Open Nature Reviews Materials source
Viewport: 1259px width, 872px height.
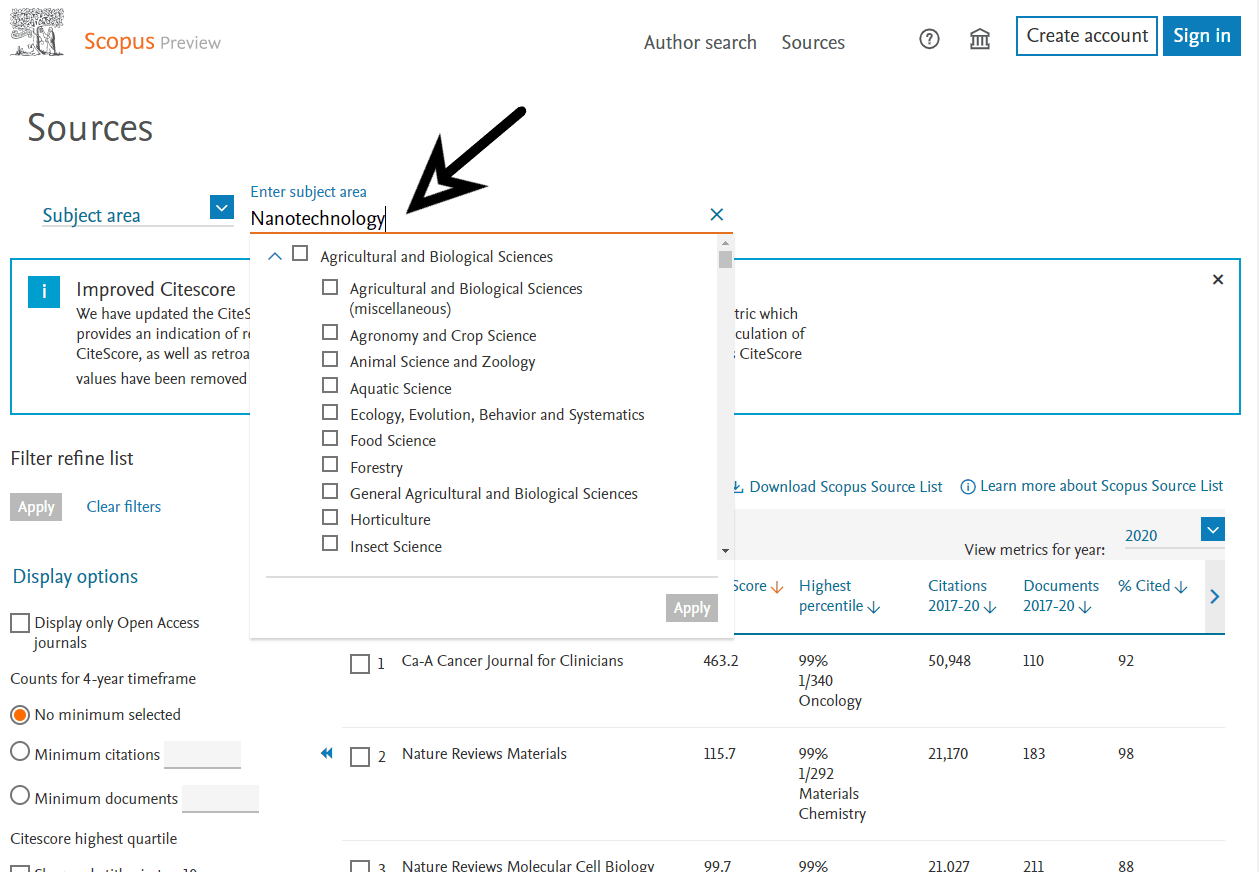[x=484, y=754]
